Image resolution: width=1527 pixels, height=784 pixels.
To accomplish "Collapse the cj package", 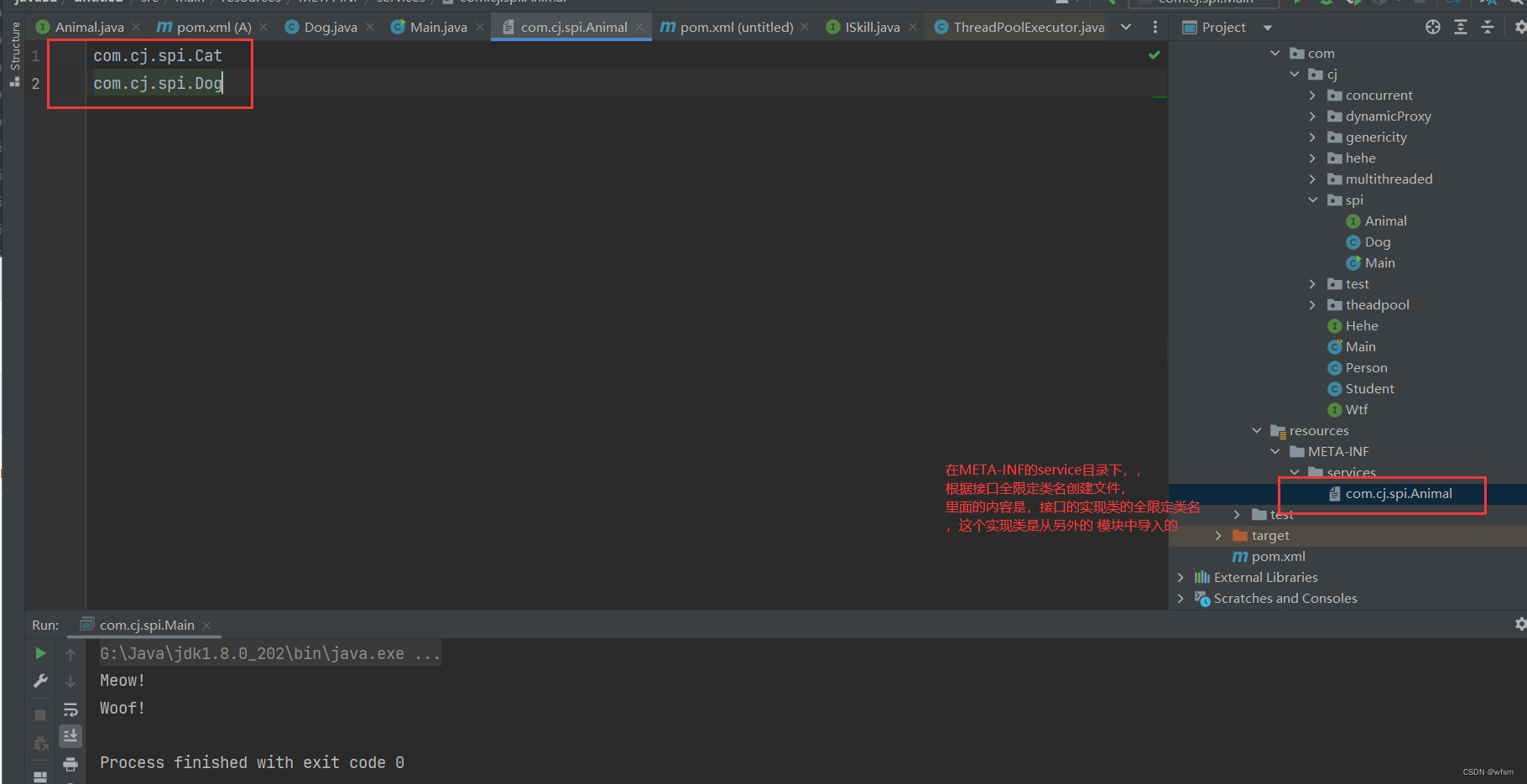I will 1295,75.
